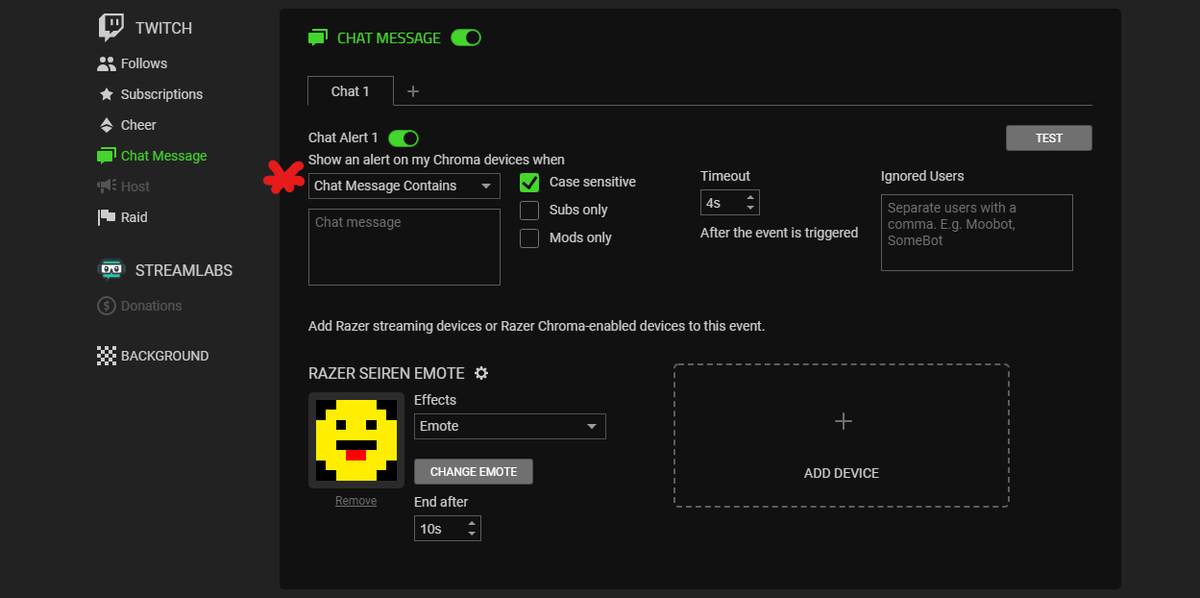Click the Cheer bits icon
Image resolution: width=1200 pixels, height=598 pixels.
tap(106, 125)
